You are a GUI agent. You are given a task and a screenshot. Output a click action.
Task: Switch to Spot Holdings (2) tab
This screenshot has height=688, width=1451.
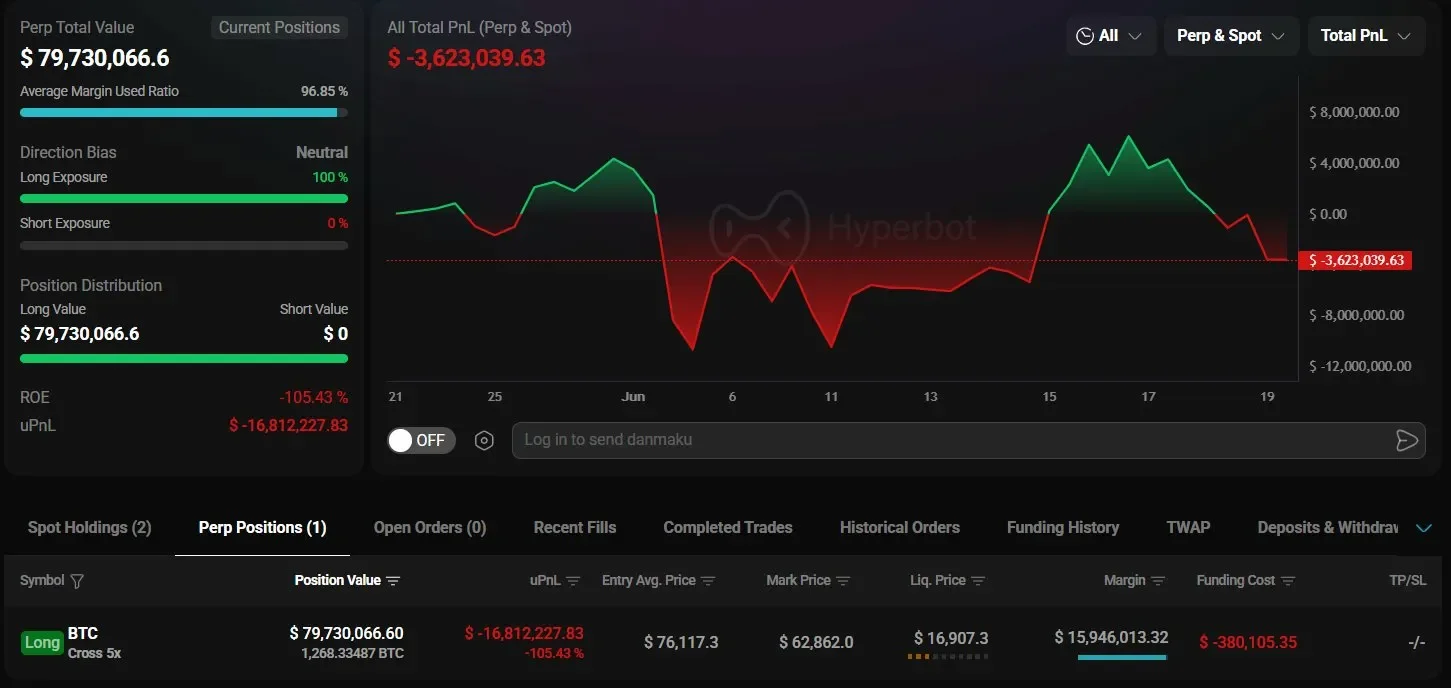[89, 527]
